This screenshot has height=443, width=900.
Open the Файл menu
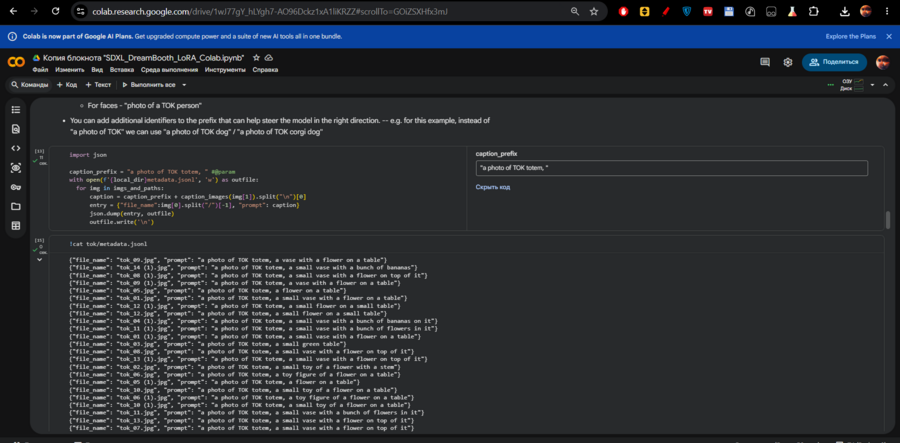[x=40, y=70]
